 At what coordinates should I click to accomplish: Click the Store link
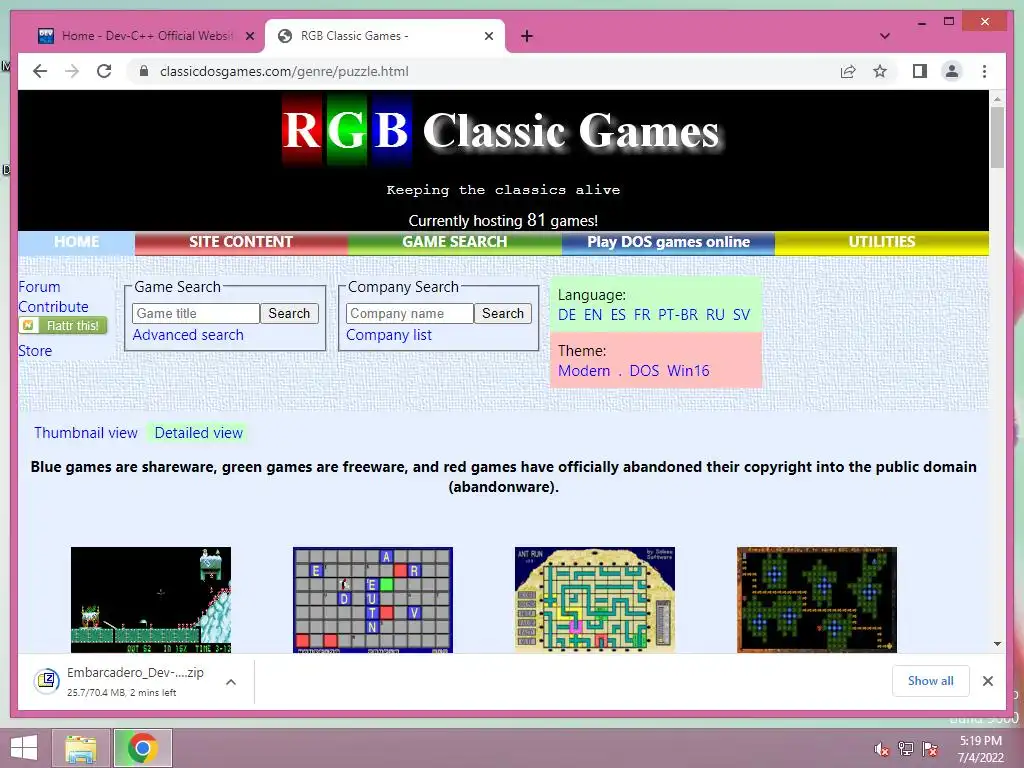tap(35, 351)
